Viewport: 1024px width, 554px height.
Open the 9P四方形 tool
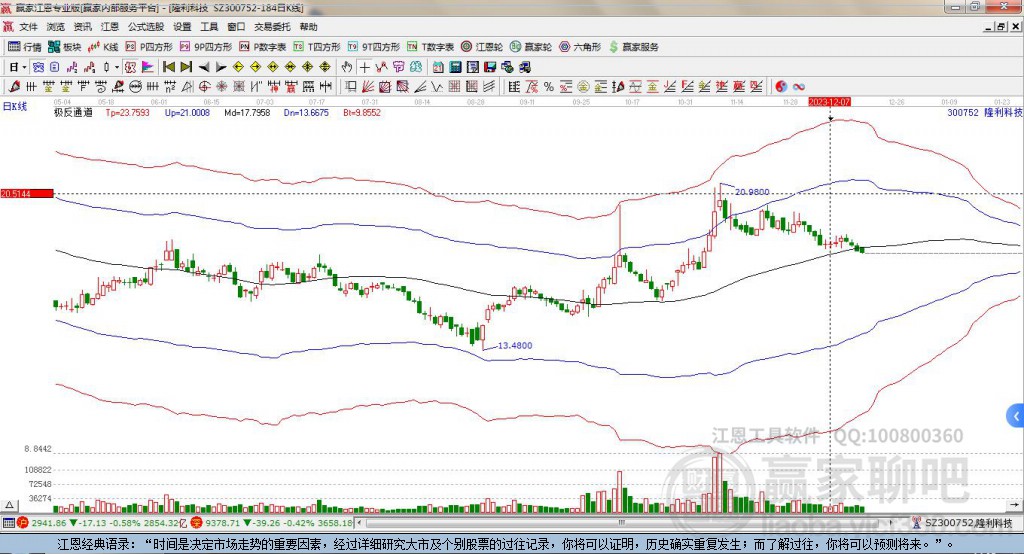coord(206,47)
